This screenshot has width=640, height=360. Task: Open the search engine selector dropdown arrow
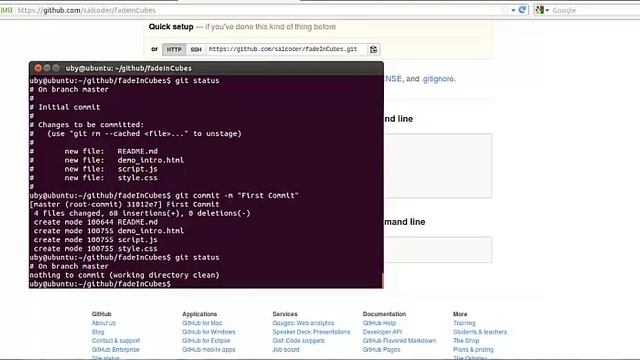tap(547, 10)
